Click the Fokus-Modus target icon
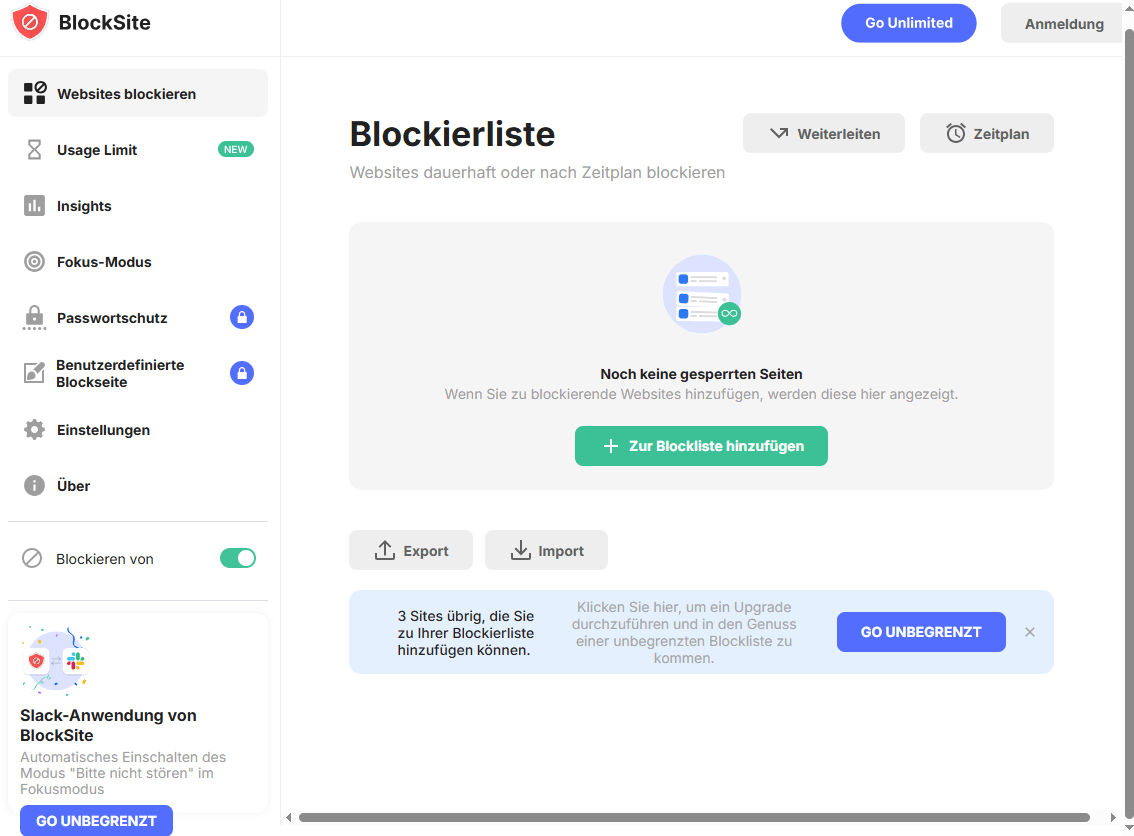The width and height of the screenshot is (1134, 836). (x=35, y=262)
